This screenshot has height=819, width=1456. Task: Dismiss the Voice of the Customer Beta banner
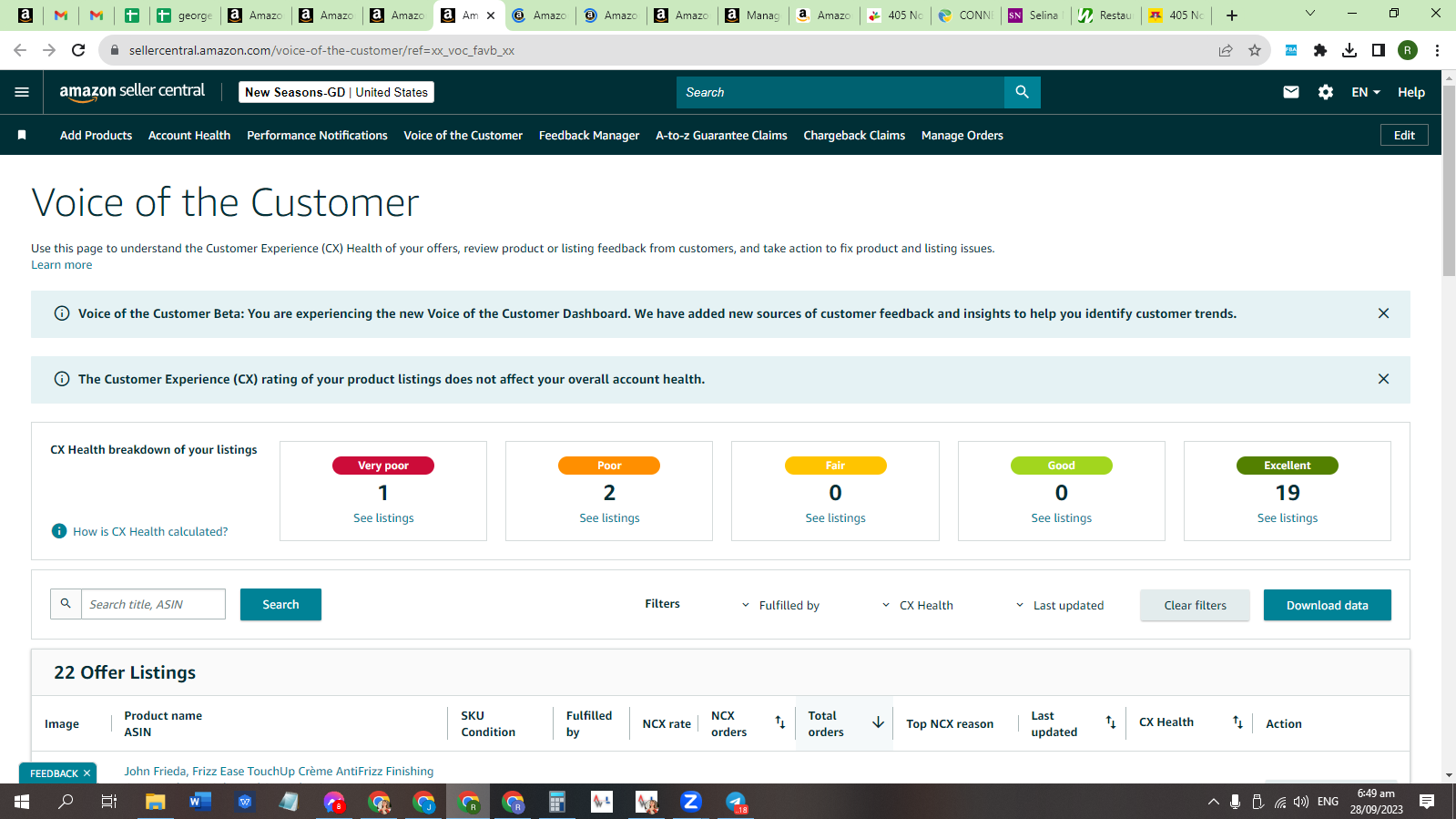coord(1383,313)
